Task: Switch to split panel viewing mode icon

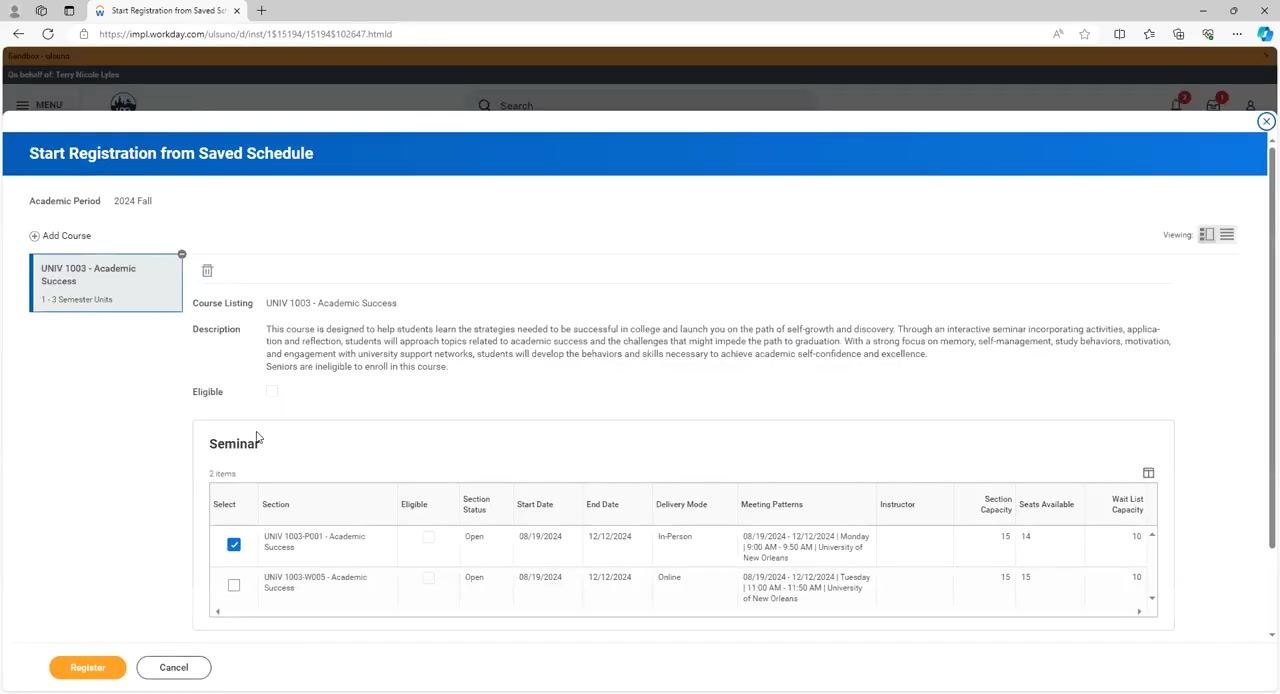Action: tap(1207, 235)
